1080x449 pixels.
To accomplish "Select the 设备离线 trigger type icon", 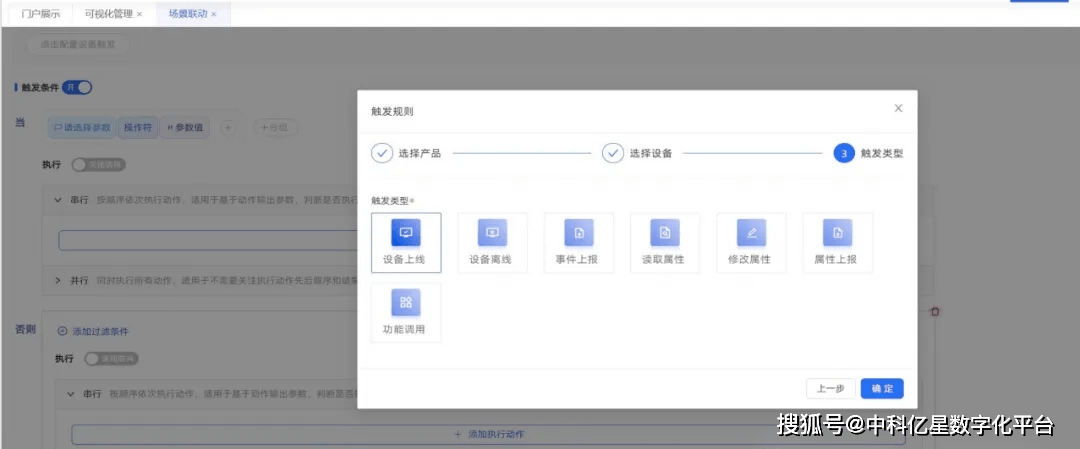I will pyautogui.click(x=492, y=233).
